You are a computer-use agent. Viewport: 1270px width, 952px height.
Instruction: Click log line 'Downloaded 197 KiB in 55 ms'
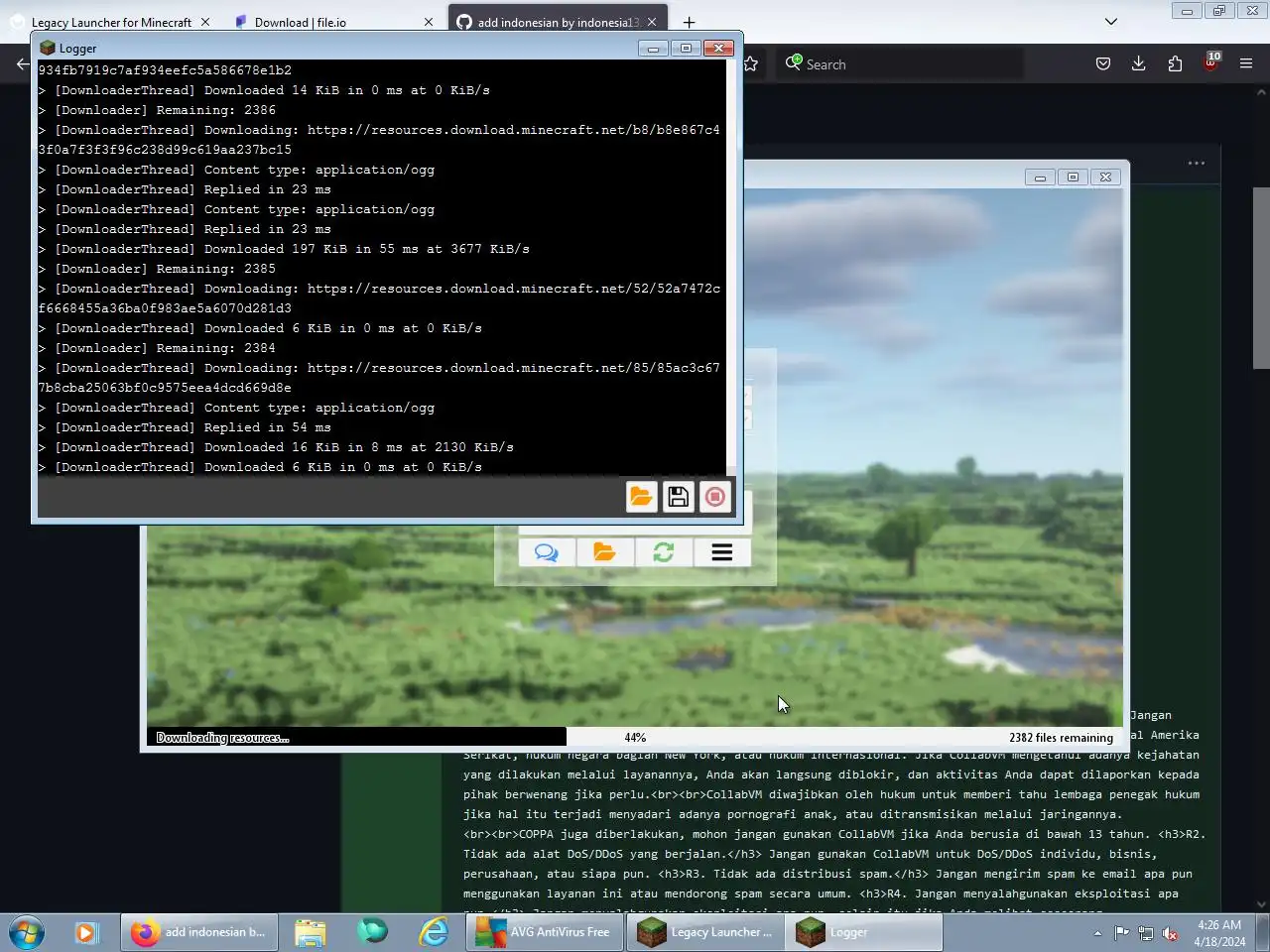pyautogui.click(x=284, y=249)
